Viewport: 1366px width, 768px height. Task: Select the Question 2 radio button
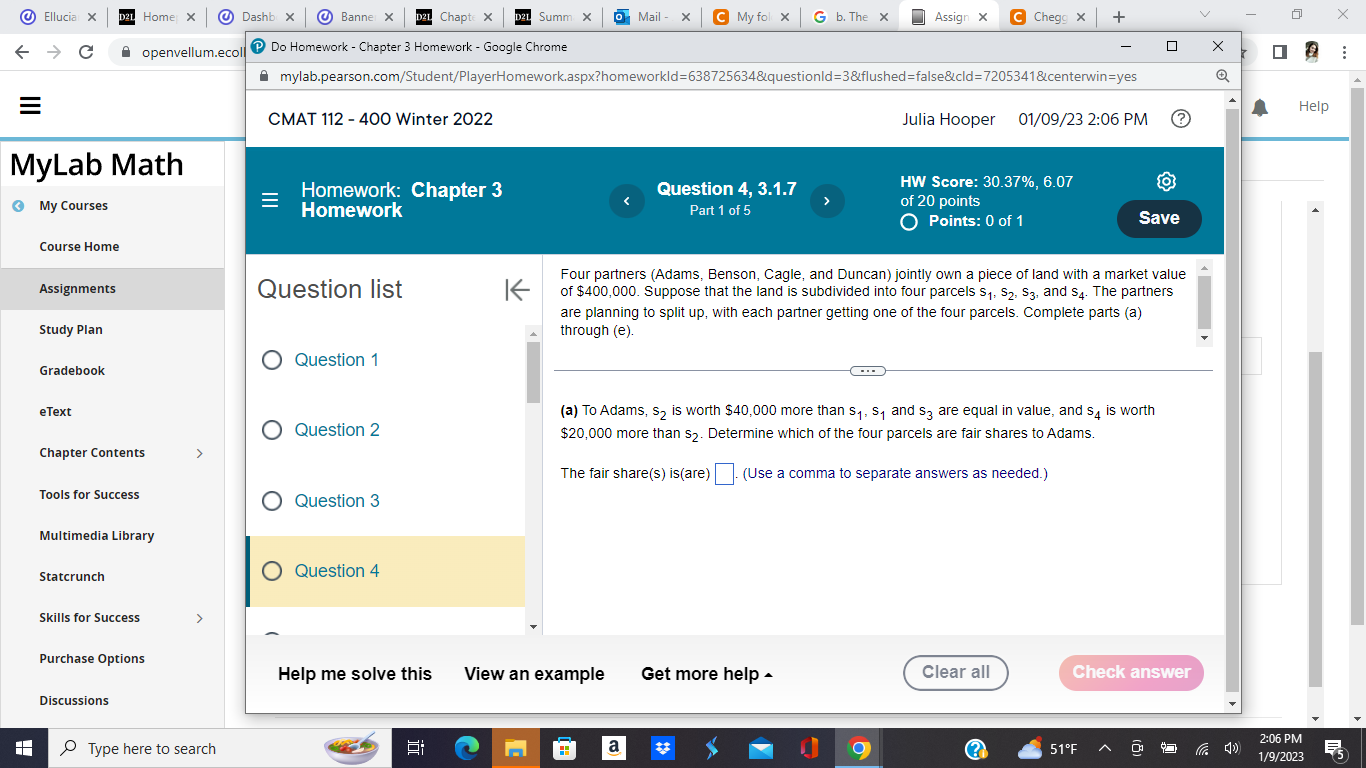[272, 430]
